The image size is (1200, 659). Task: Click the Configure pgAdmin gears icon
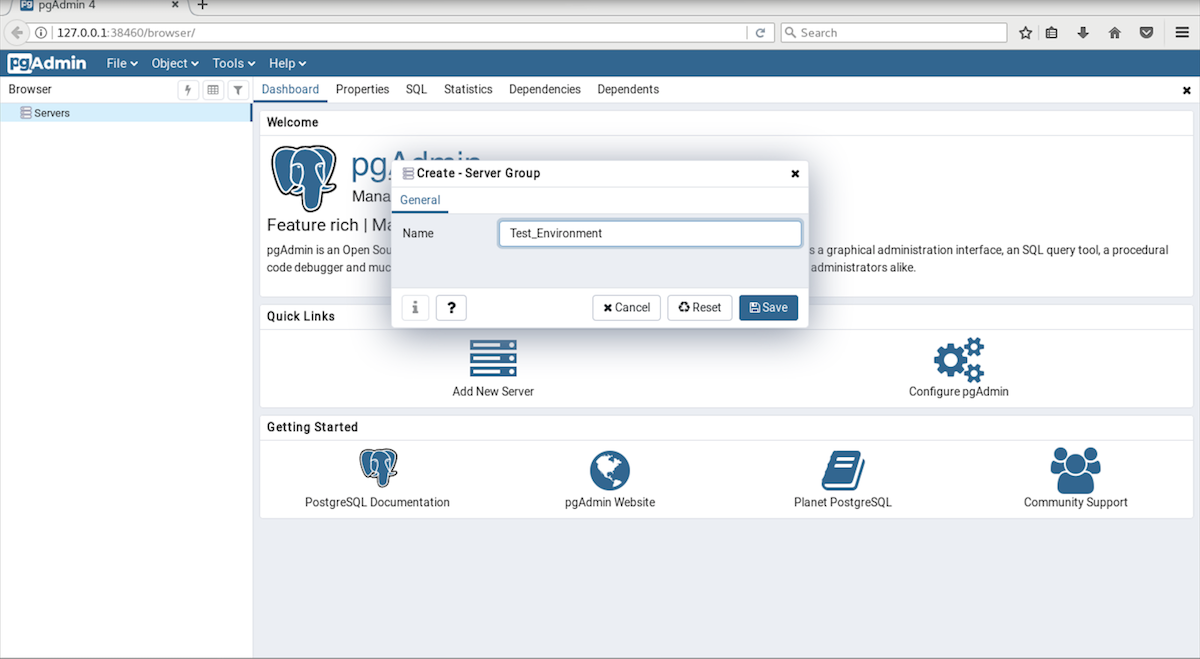click(x=958, y=358)
